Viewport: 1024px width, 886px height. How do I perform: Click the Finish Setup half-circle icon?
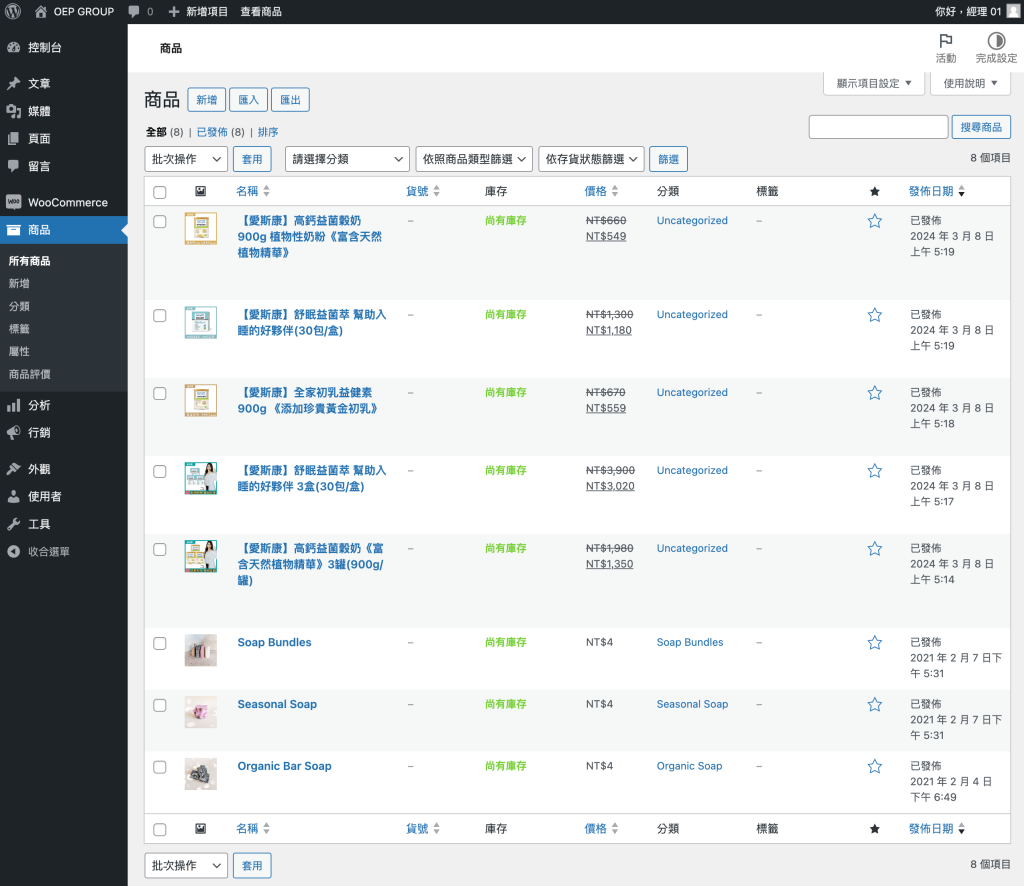point(996,41)
